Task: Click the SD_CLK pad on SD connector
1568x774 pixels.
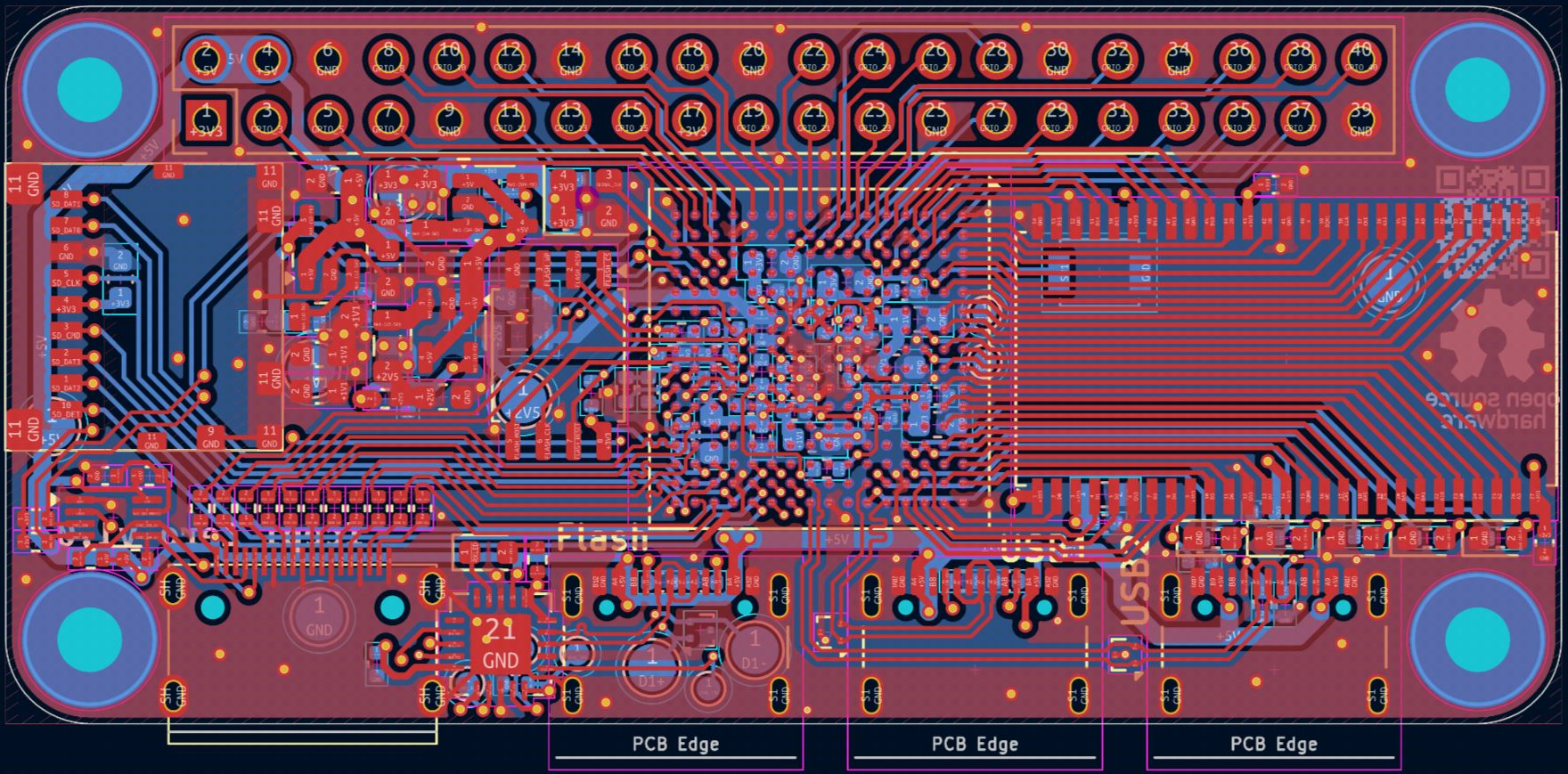Action: (x=67, y=280)
